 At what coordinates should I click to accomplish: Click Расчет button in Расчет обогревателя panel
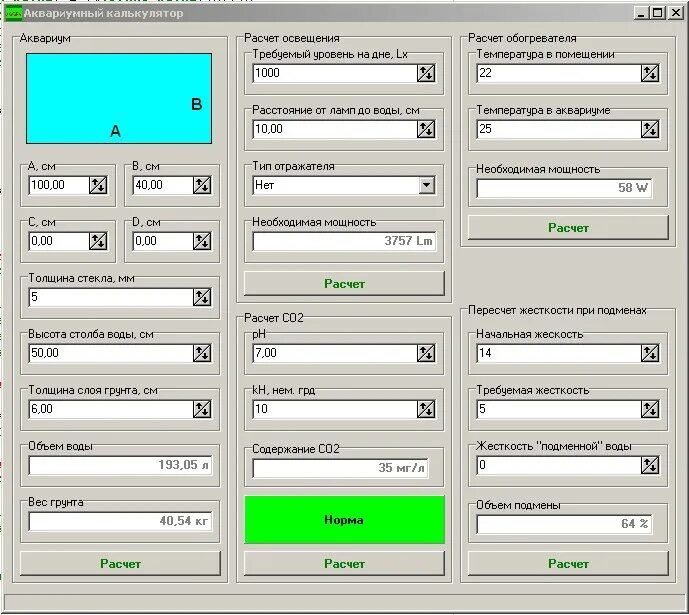(568, 228)
